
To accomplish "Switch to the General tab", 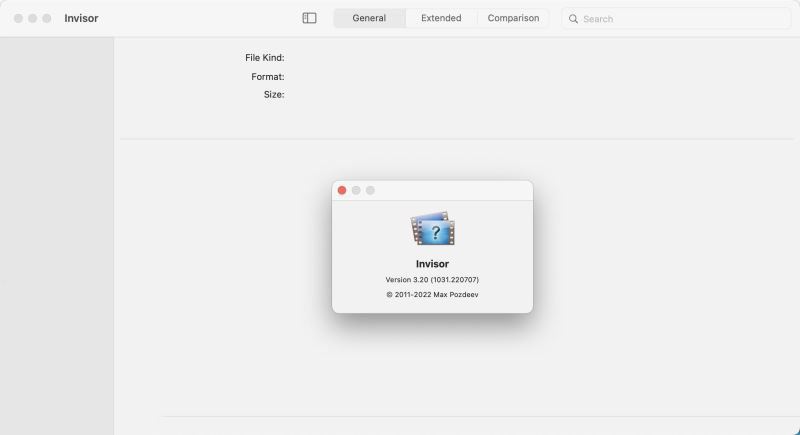I will click(369, 18).
